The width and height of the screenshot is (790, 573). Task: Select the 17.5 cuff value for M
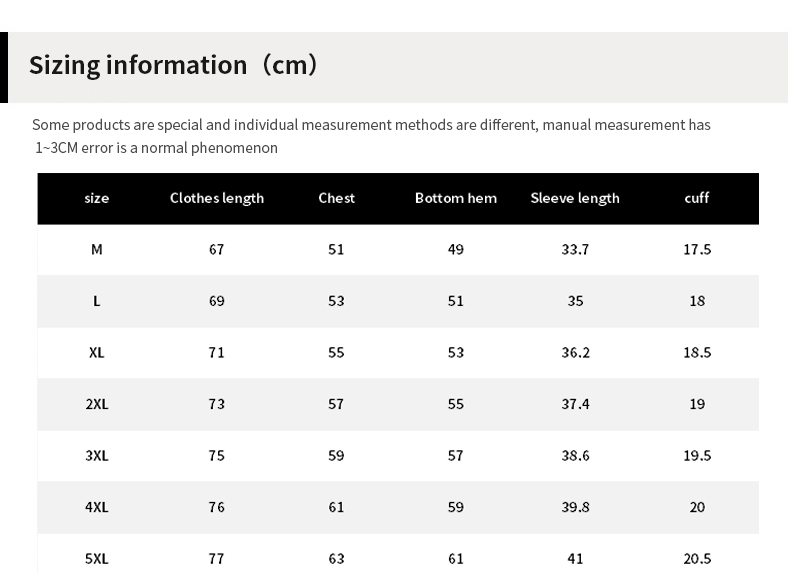(x=697, y=249)
